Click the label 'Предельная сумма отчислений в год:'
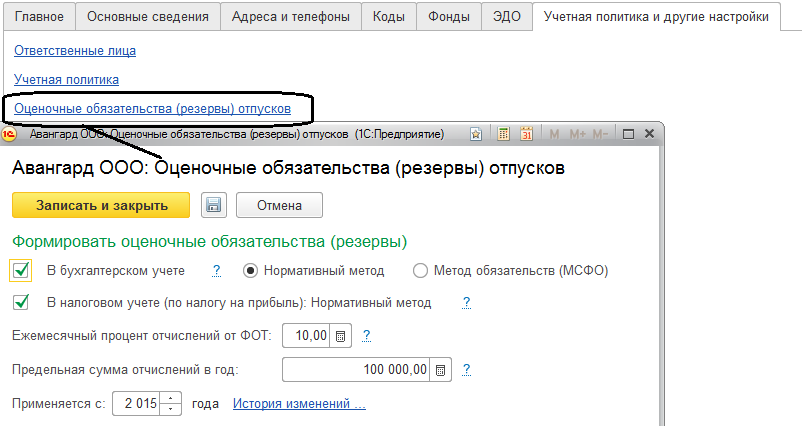Screen dimensions: 802x426 tap(125, 370)
